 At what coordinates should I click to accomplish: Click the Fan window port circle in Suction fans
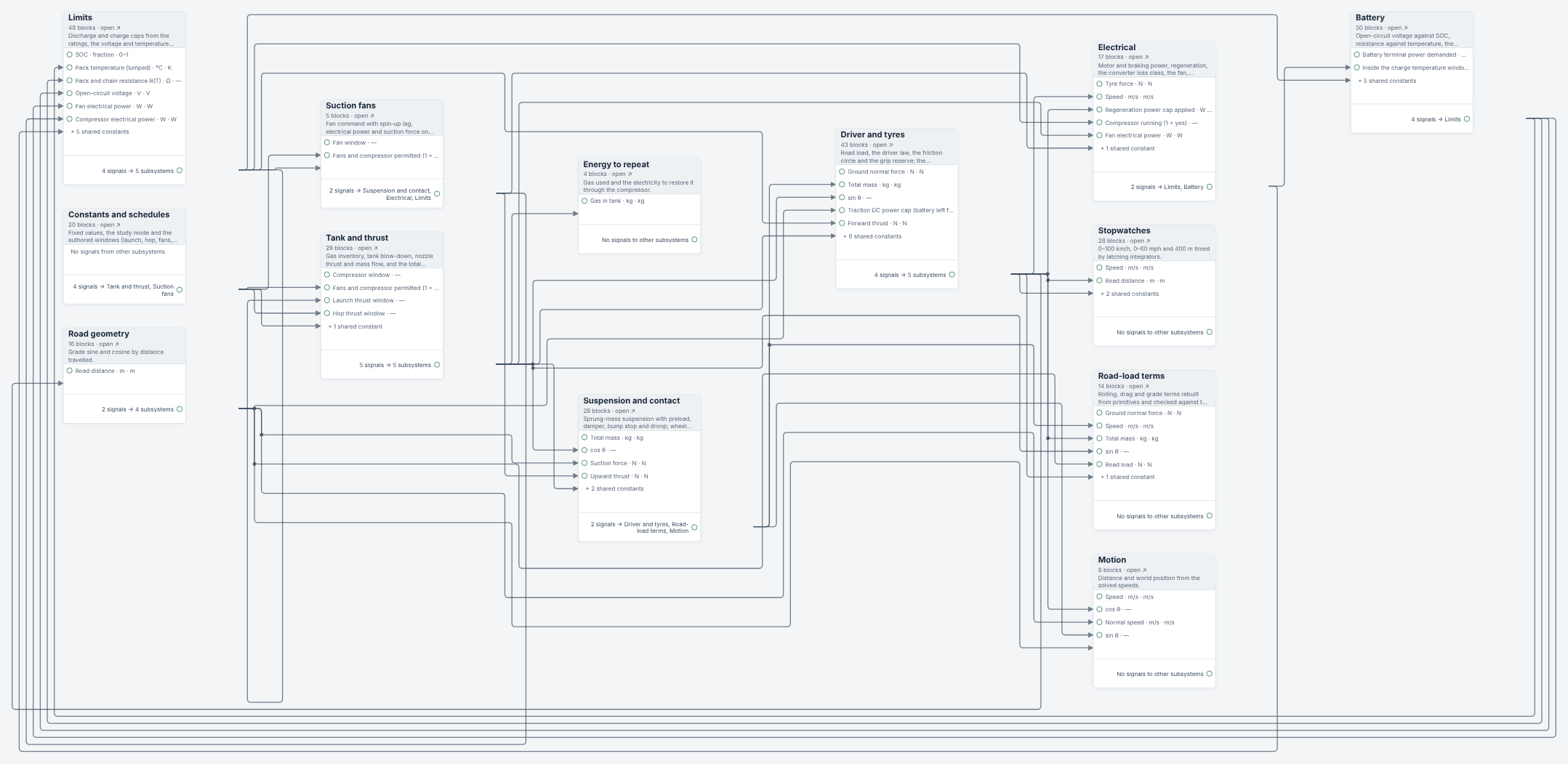pyautogui.click(x=327, y=142)
